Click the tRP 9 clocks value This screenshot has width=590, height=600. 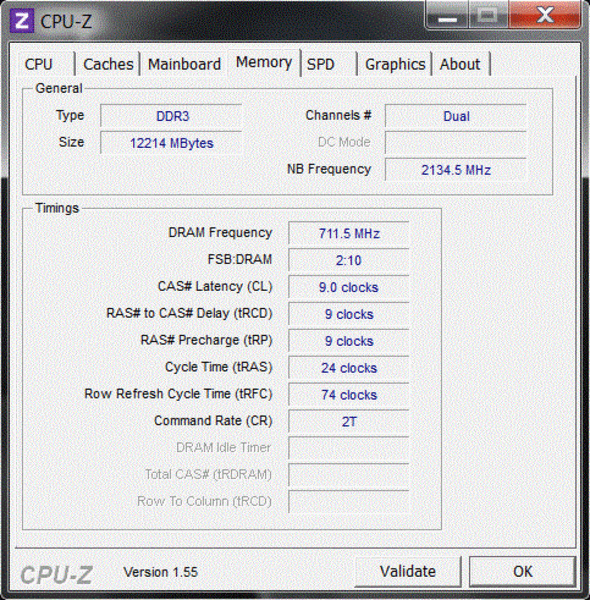tap(349, 341)
